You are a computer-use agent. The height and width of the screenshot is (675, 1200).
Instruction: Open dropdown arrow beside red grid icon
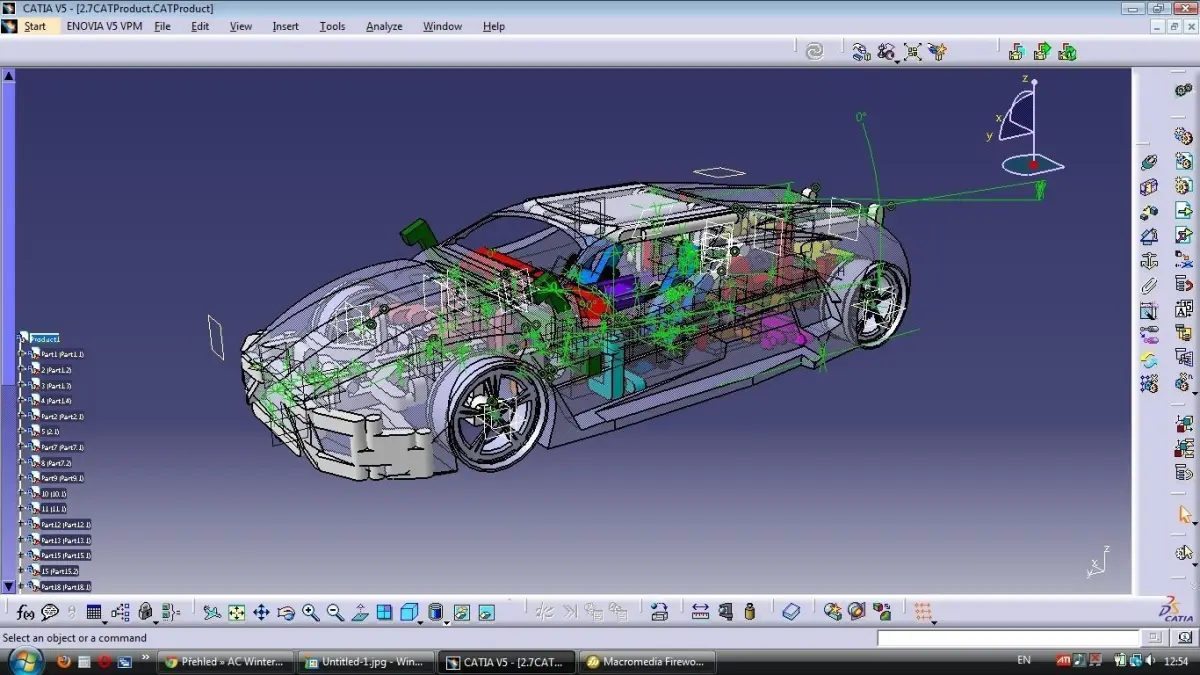pyautogui.click(x=934, y=621)
